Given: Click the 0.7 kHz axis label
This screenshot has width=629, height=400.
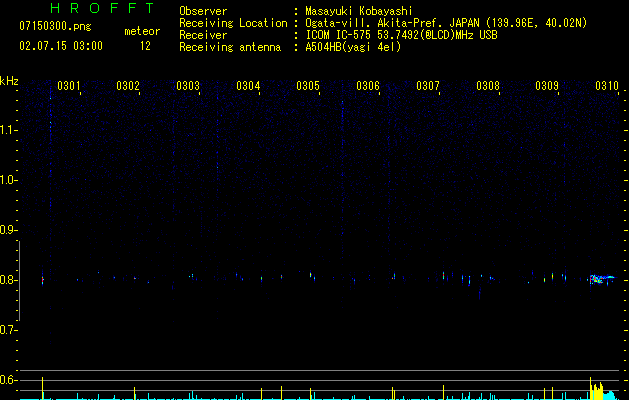Looking at the screenshot, I should pos(8,330).
